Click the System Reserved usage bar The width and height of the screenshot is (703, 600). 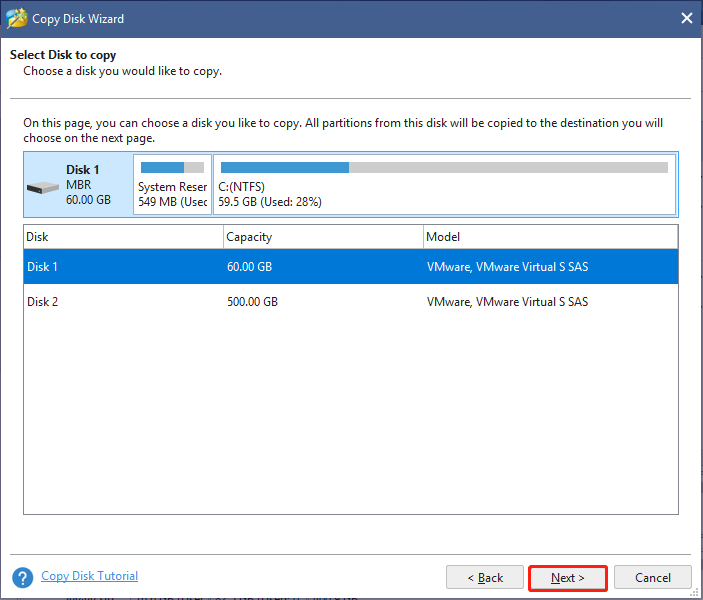(172, 168)
